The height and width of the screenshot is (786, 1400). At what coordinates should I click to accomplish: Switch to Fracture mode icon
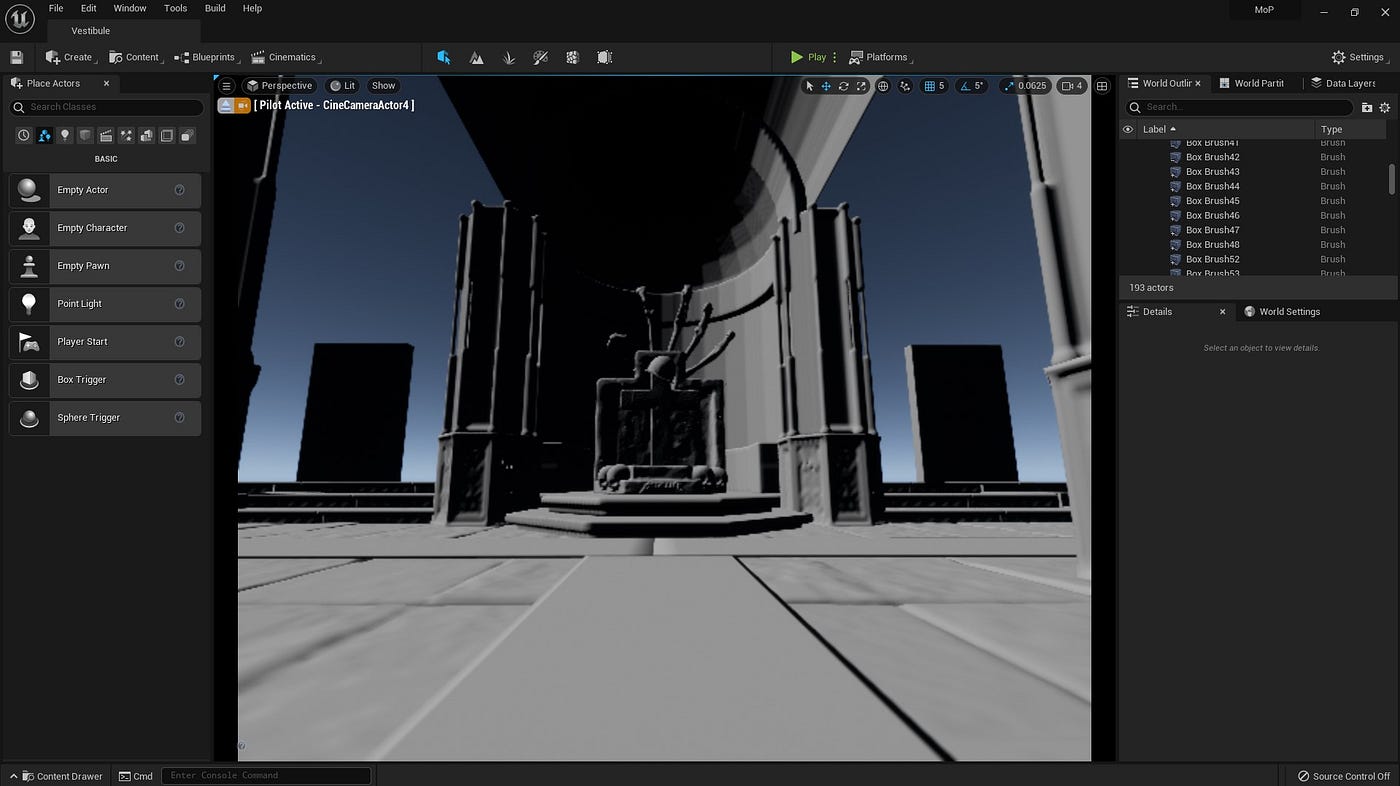(x=573, y=57)
